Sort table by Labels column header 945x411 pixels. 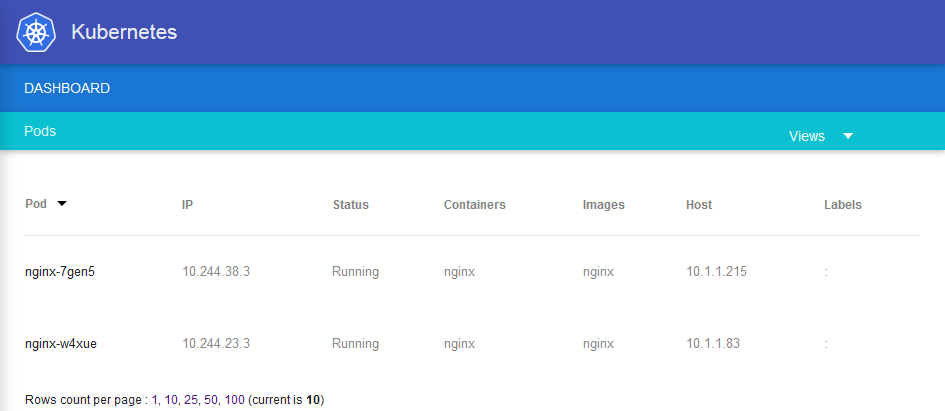pos(843,205)
